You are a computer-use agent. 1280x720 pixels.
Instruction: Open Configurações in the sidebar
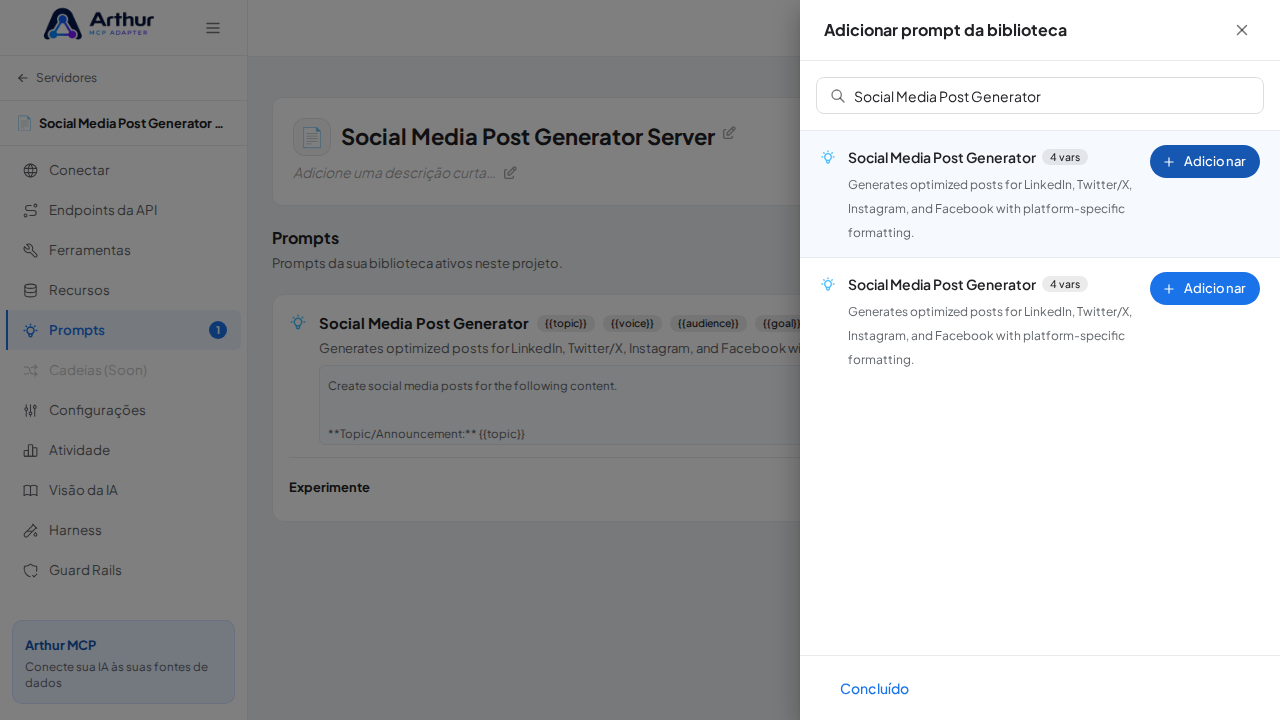point(123,410)
